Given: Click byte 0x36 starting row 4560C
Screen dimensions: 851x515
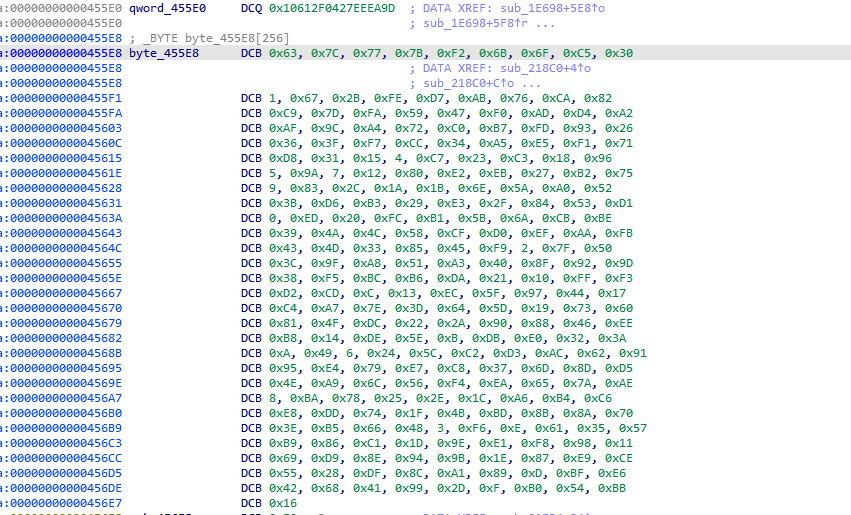Looking at the screenshot, I should coord(283,143).
